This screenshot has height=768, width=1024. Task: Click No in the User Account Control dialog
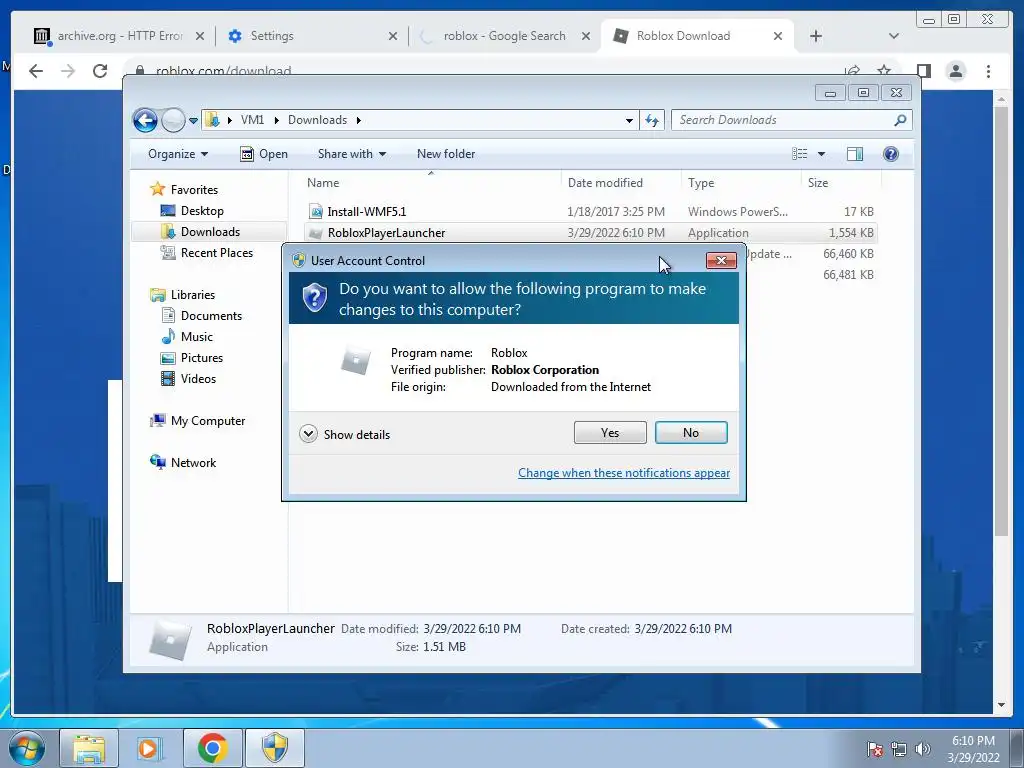[x=691, y=432]
